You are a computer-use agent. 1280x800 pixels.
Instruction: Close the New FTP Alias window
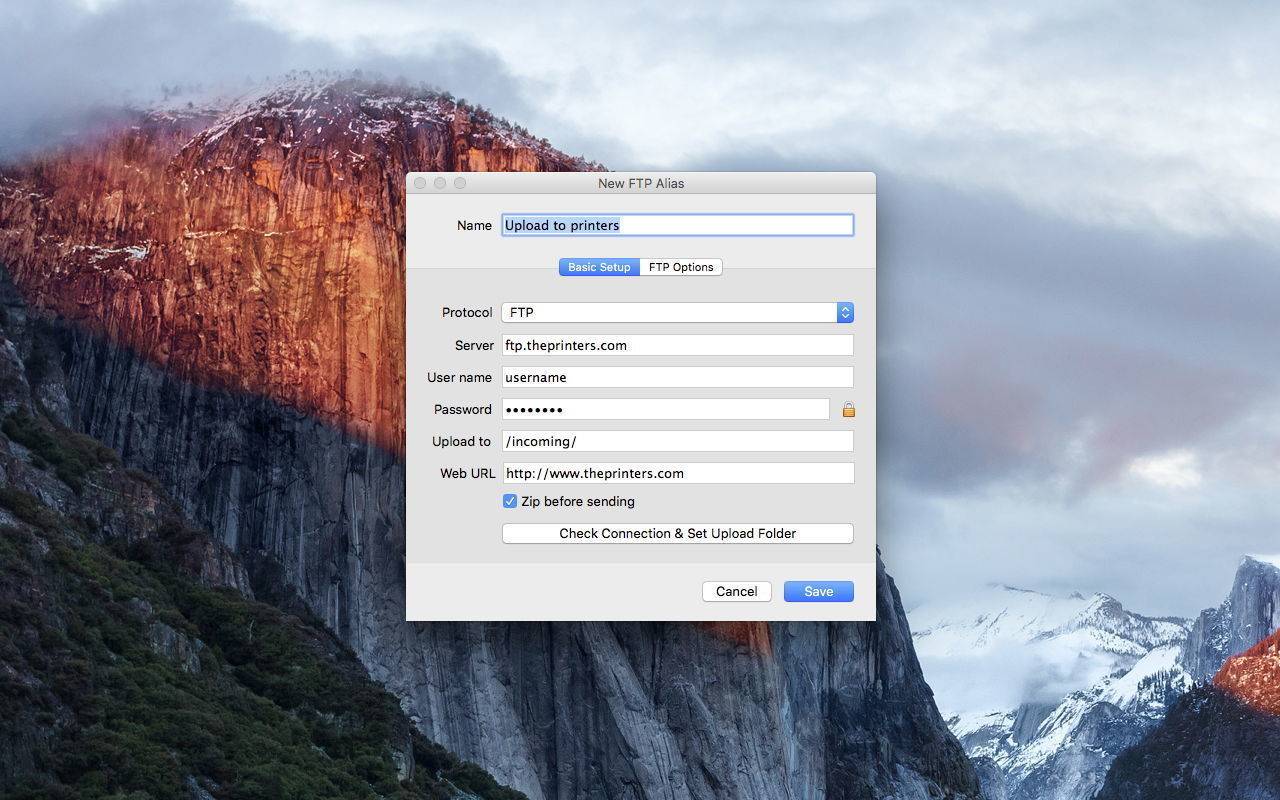[420, 183]
